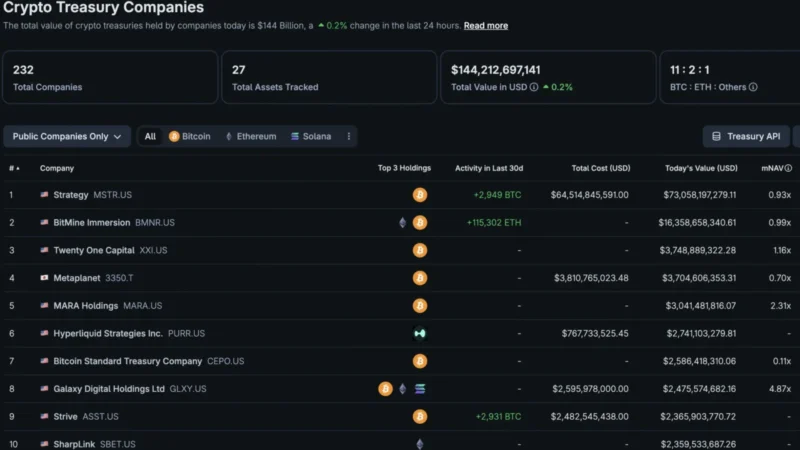Click Solana icon in Galaxy Digital row
This screenshot has width=800, height=450.
tap(420, 389)
